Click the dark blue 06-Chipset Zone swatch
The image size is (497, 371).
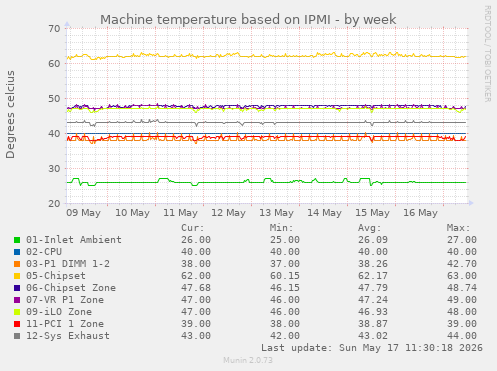(17, 288)
